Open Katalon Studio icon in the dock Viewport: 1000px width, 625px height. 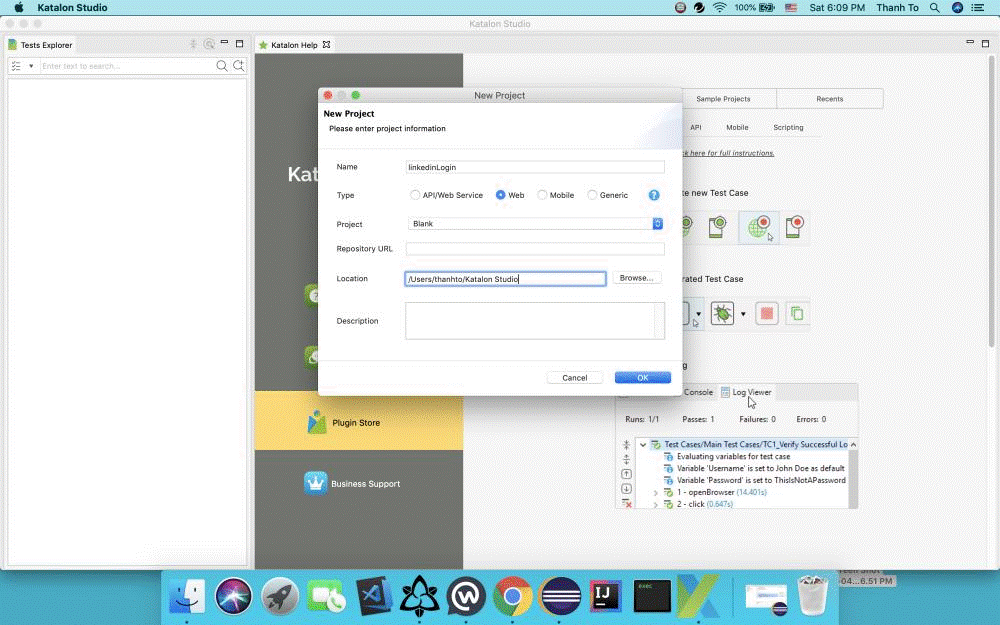(698, 596)
